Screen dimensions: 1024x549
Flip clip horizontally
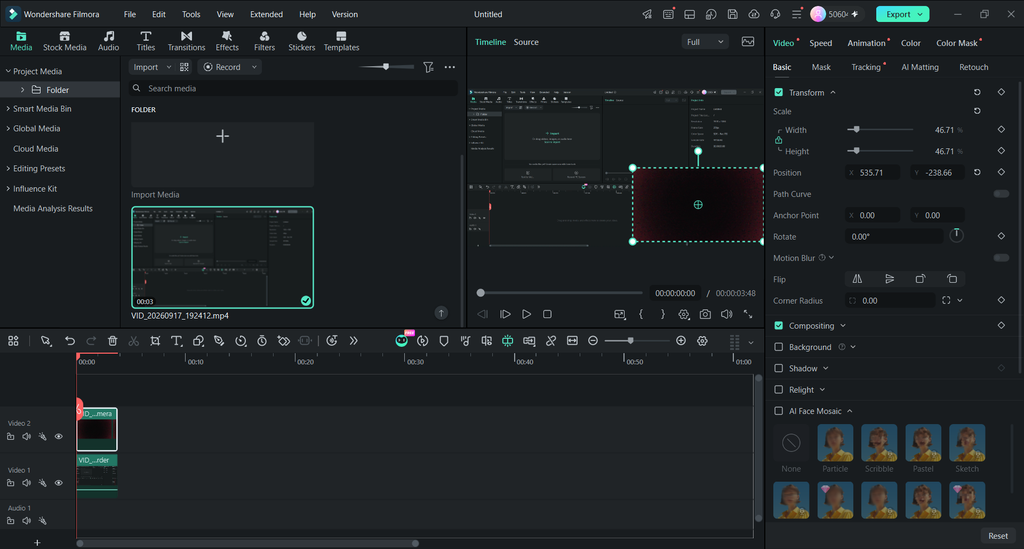pos(857,279)
